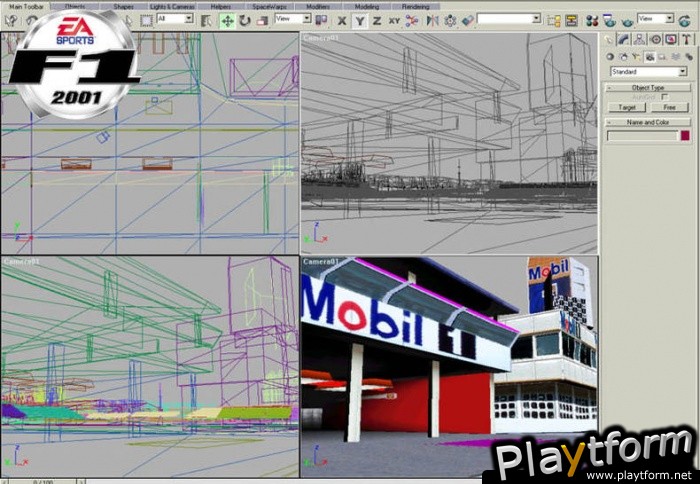Restrict transform to XY plane

(x=394, y=21)
